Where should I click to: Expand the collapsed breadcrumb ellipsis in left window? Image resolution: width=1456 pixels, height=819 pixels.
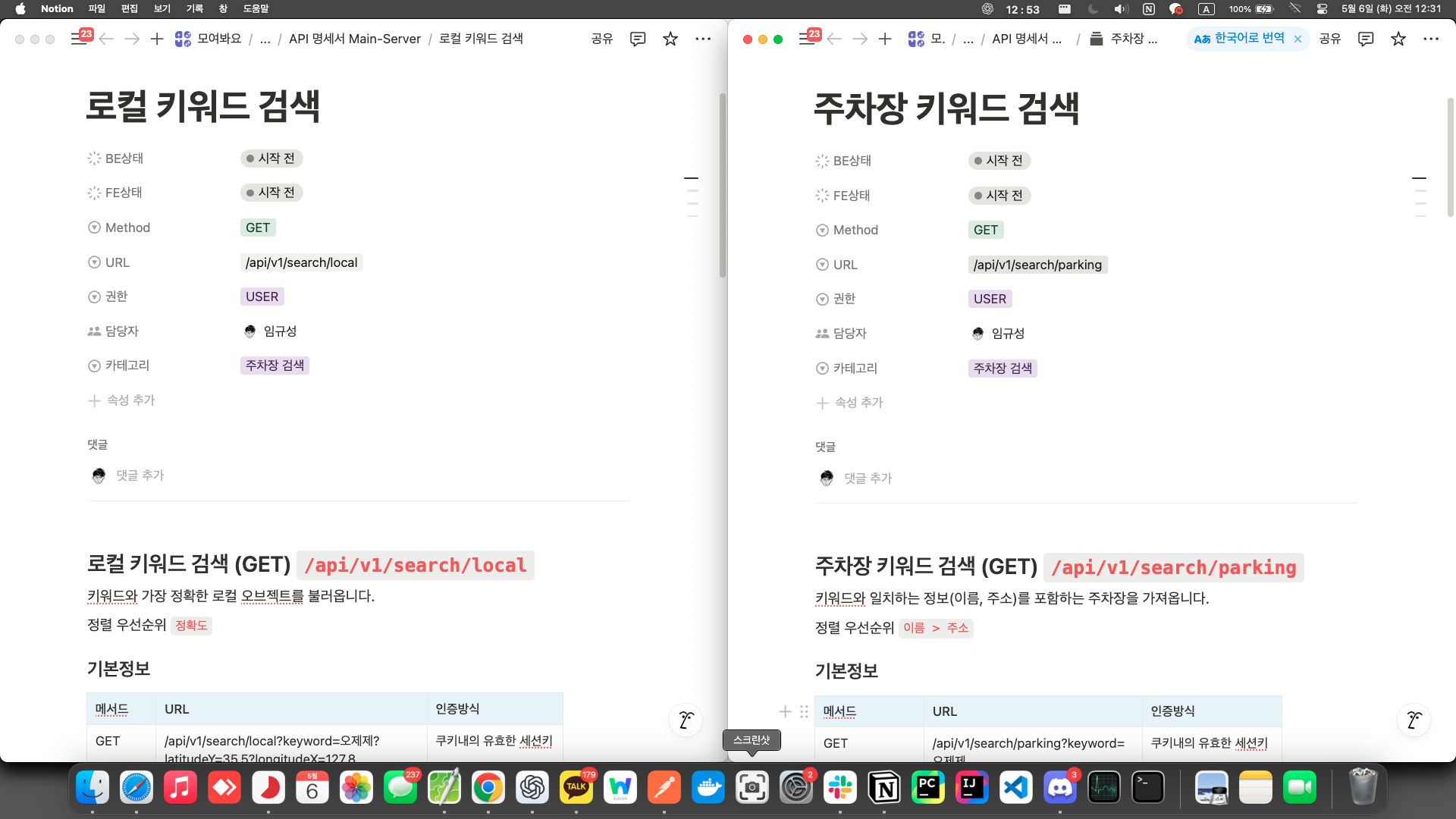click(265, 39)
